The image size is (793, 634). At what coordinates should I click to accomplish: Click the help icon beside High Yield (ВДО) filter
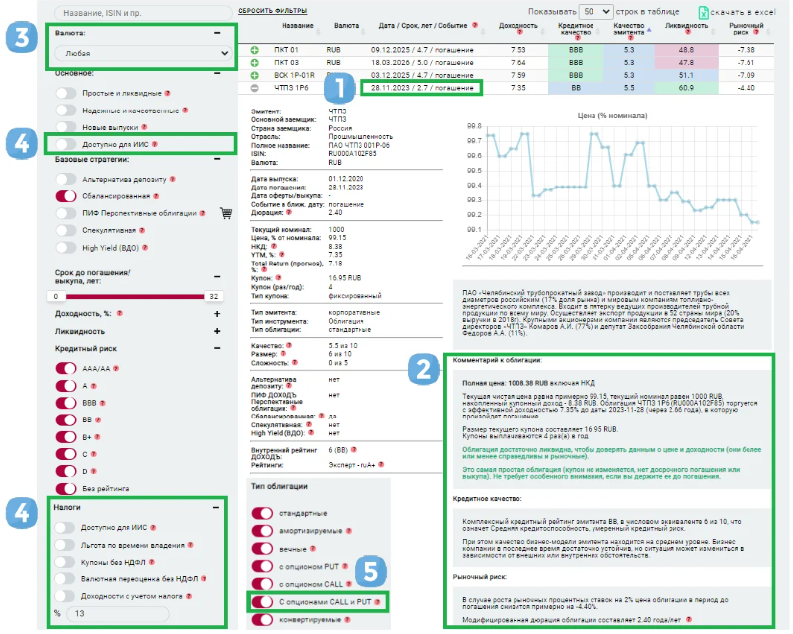coord(145,247)
